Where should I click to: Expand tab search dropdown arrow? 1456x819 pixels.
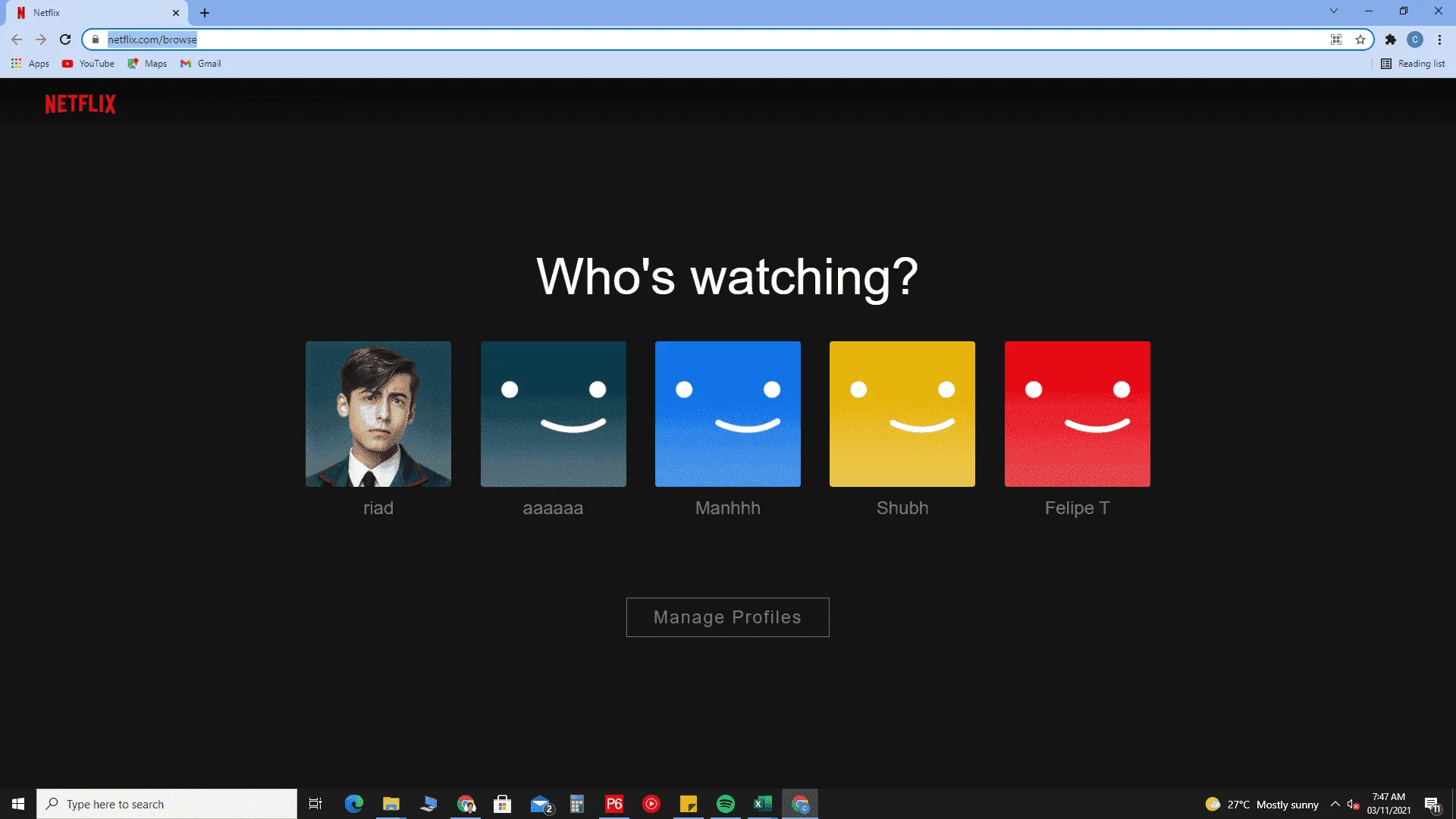click(x=1334, y=11)
